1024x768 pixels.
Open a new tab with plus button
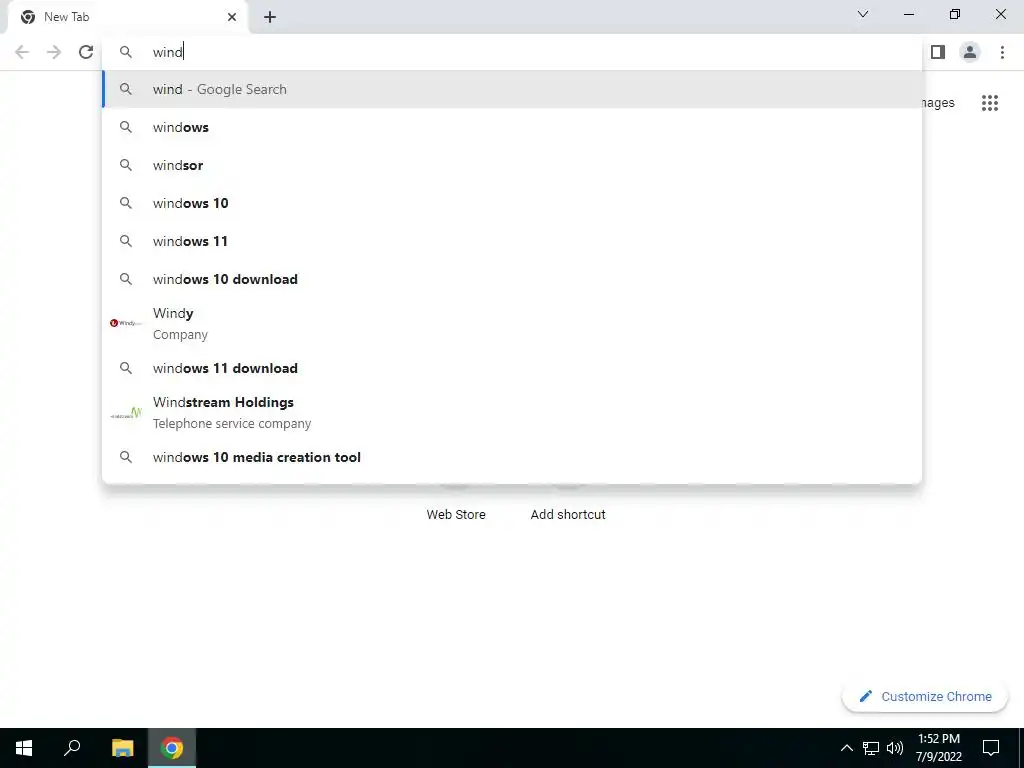point(270,17)
